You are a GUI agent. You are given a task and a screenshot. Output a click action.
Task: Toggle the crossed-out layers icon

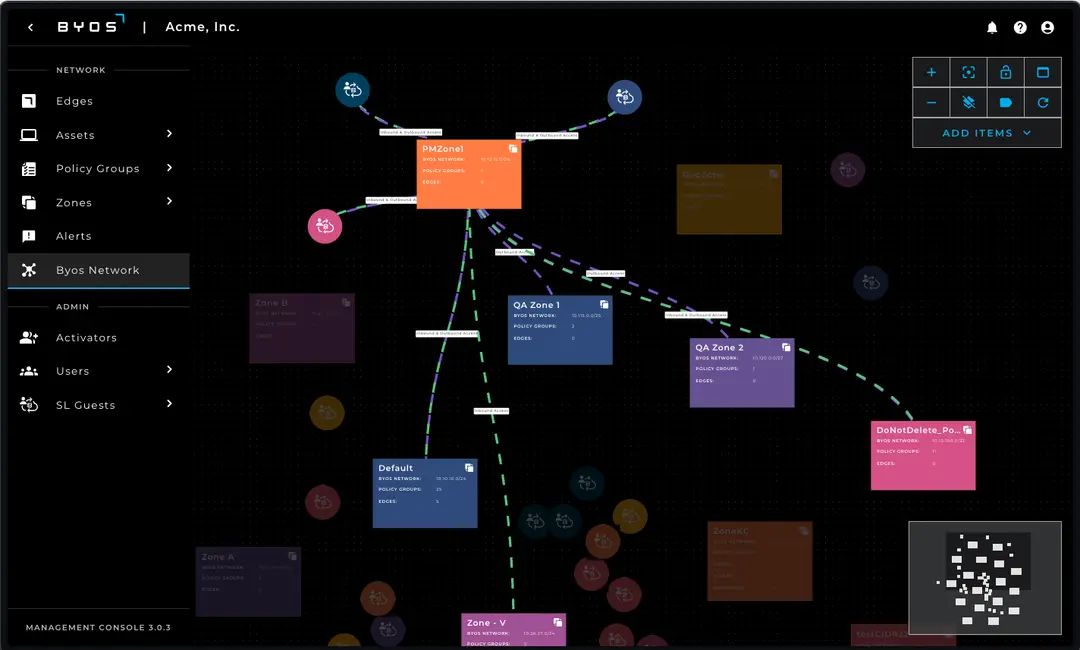(x=968, y=103)
